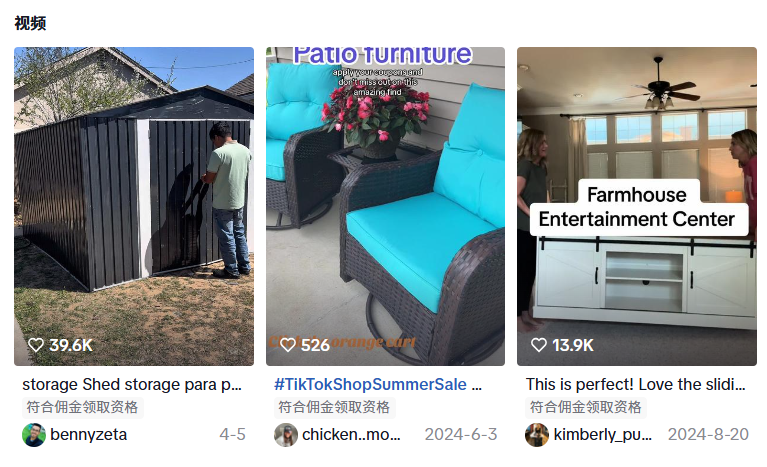Click 'This is perfect! Love the slidi...' title
Screen dimensions: 767x467
pyautogui.click(x=636, y=384)
